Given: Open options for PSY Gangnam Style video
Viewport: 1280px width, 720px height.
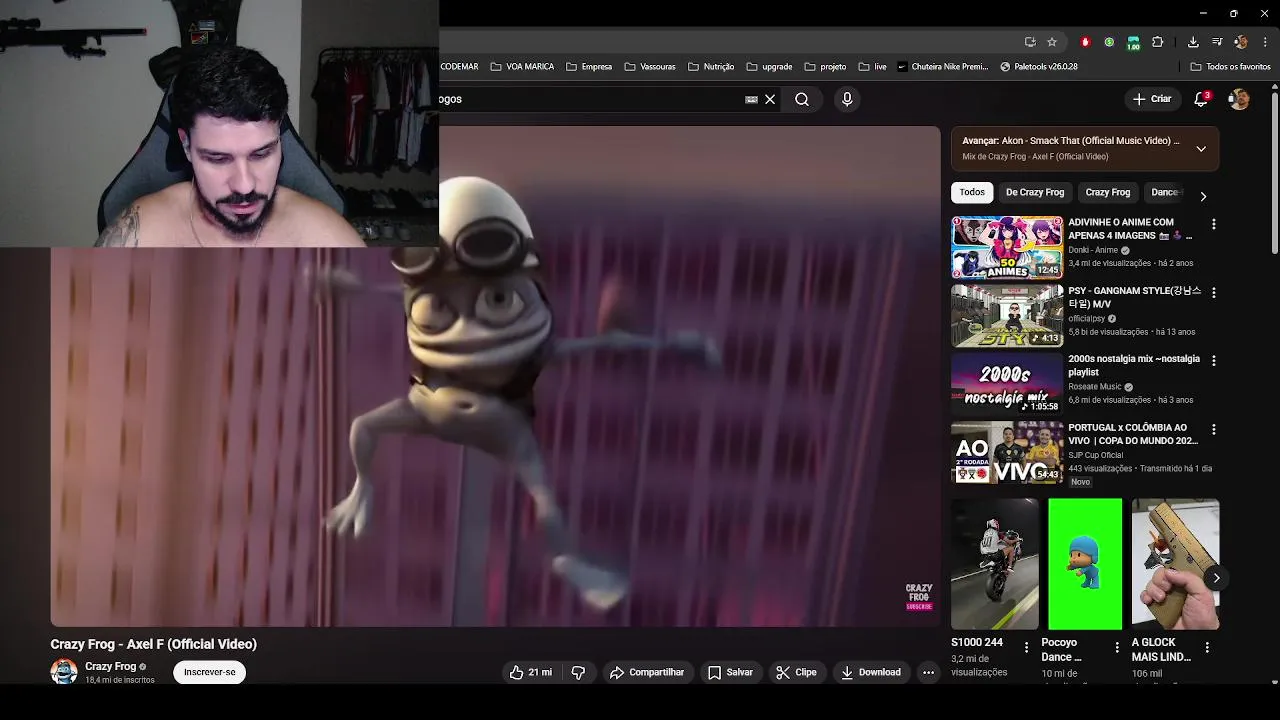Looking at the screenshot, I should 1213,293.
